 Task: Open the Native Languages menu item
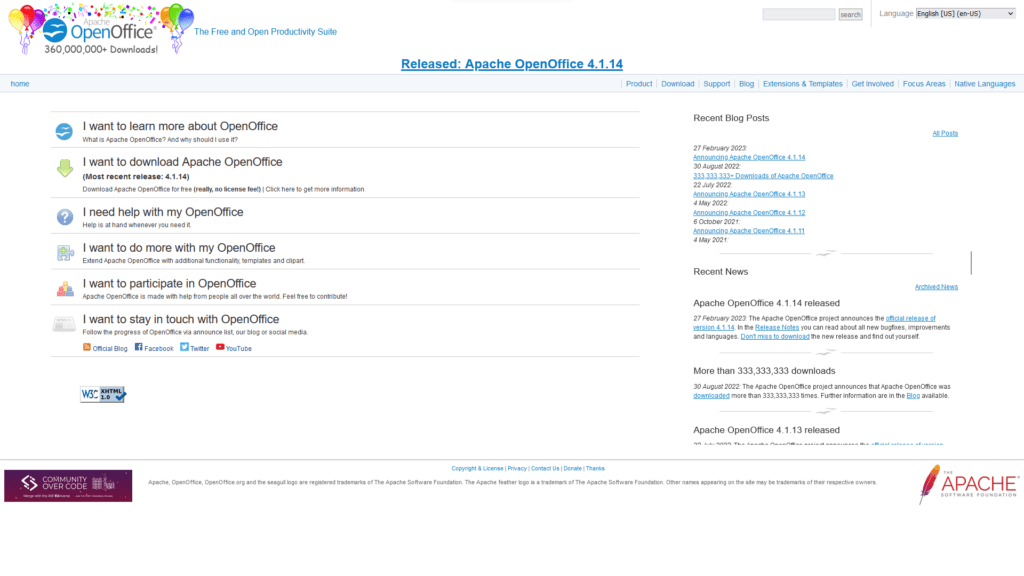pos(985,84)
